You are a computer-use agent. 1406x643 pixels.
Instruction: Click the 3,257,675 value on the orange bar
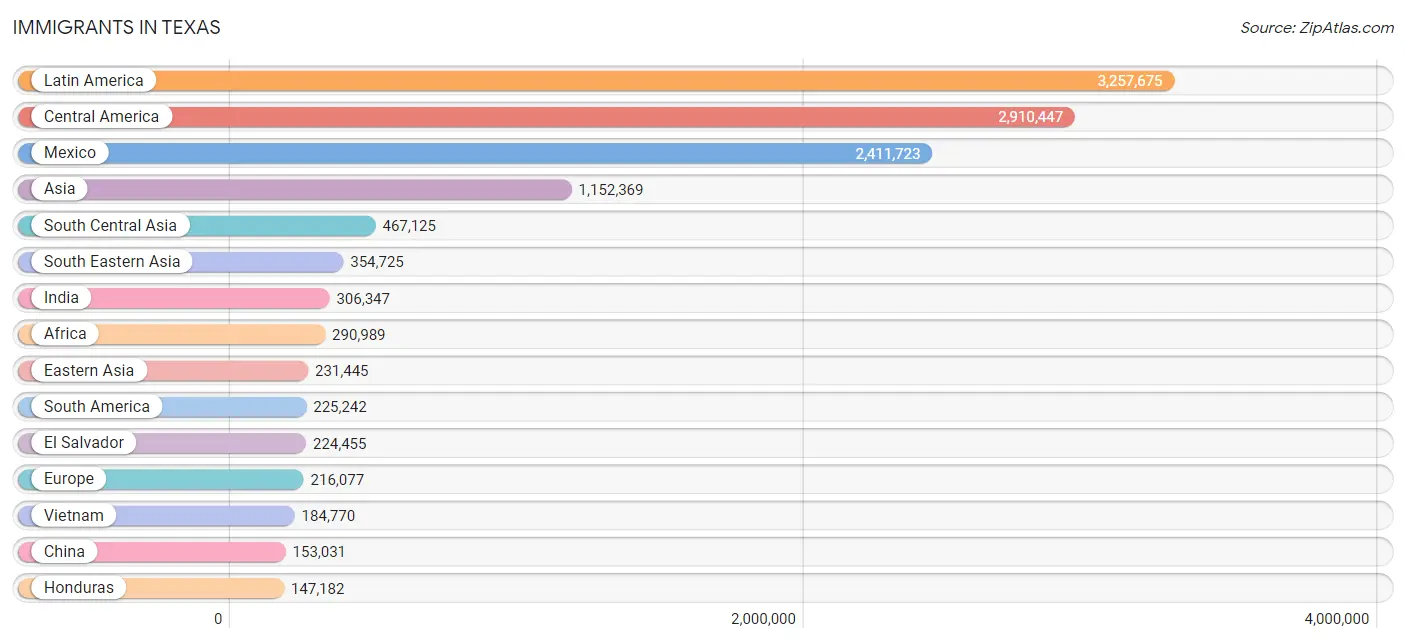pyautogui.click(x=1129, y=81)
